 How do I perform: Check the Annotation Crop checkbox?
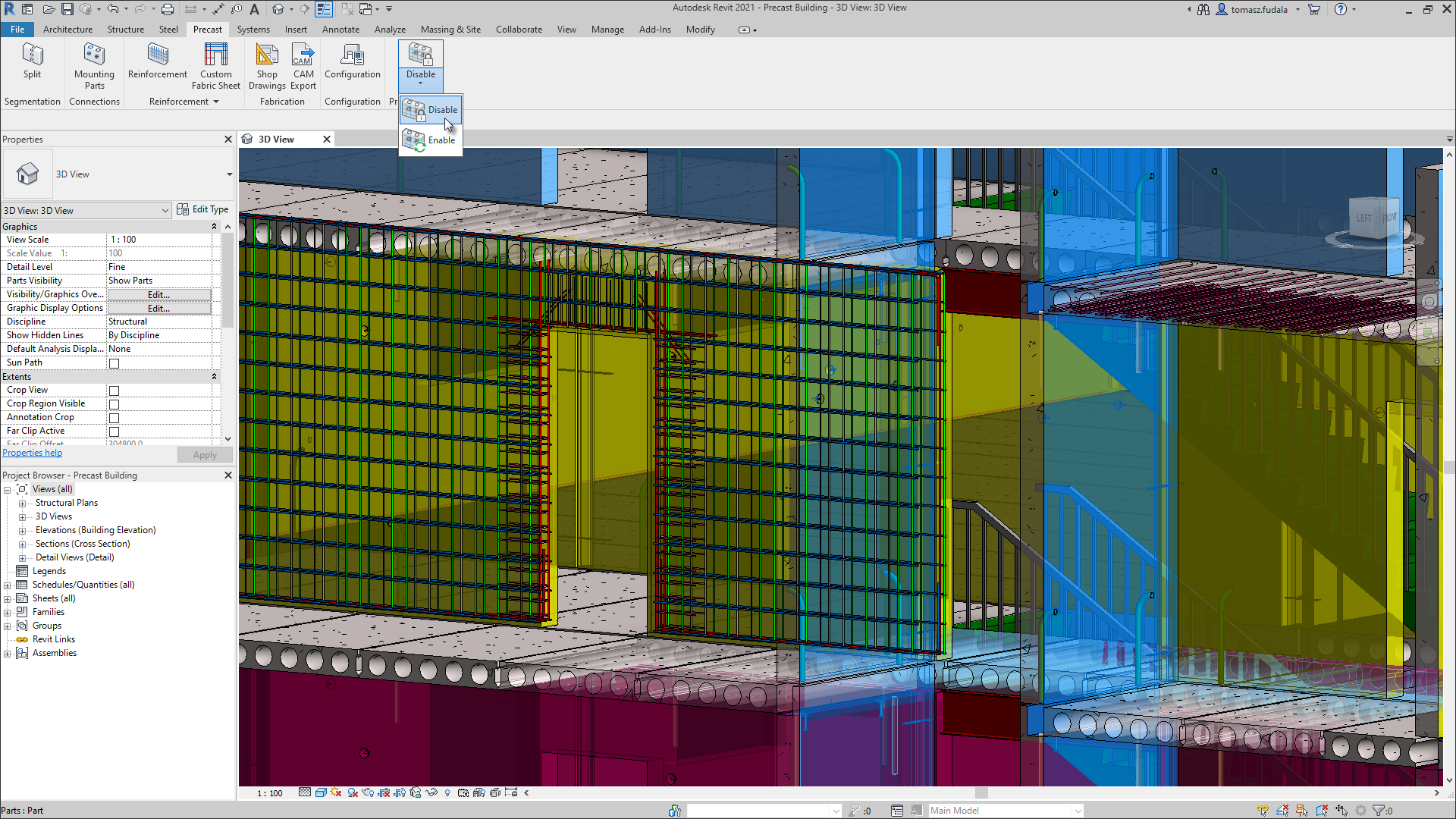[114, 418]
